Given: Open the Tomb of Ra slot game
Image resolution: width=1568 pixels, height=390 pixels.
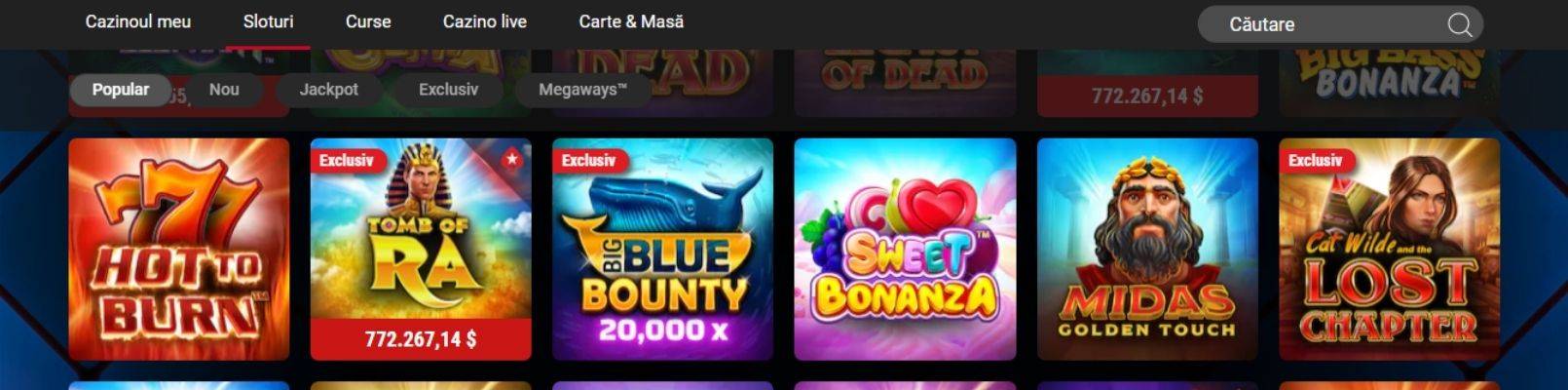Looking at the screenshot, I should [x=421, y=250].
